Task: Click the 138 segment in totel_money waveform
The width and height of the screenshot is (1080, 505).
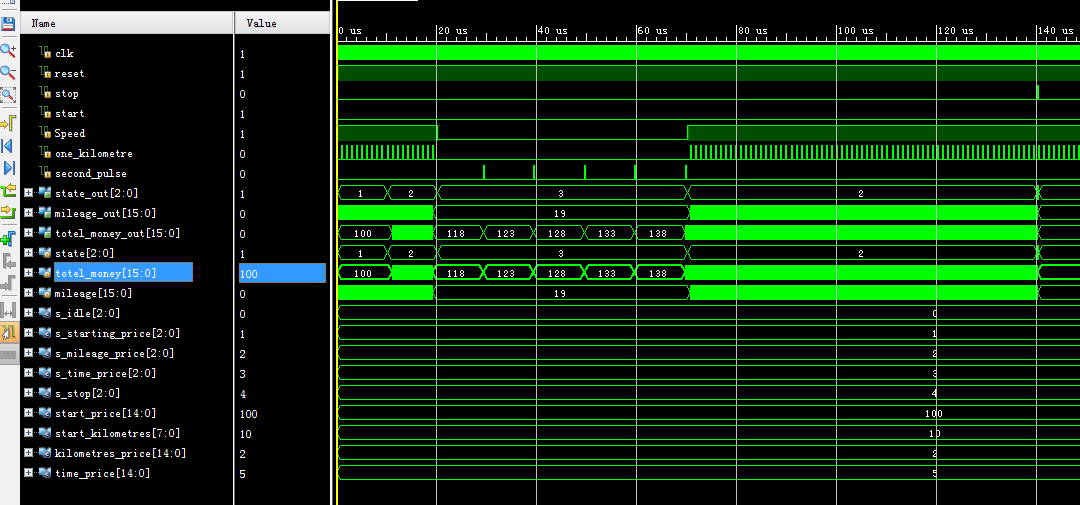Action: coord(659,273)
